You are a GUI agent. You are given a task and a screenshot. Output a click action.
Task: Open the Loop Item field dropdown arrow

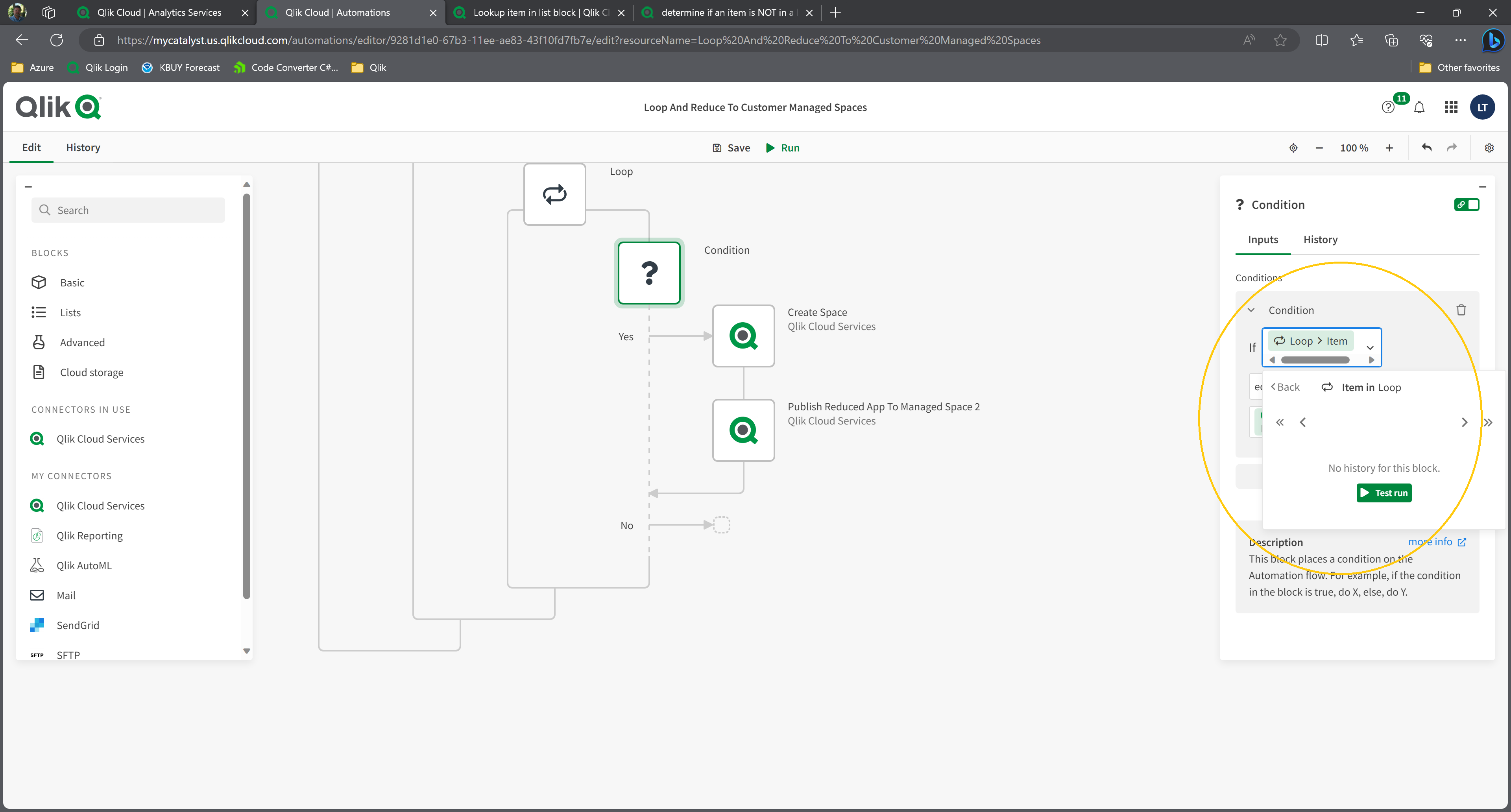coord(1370,347)
